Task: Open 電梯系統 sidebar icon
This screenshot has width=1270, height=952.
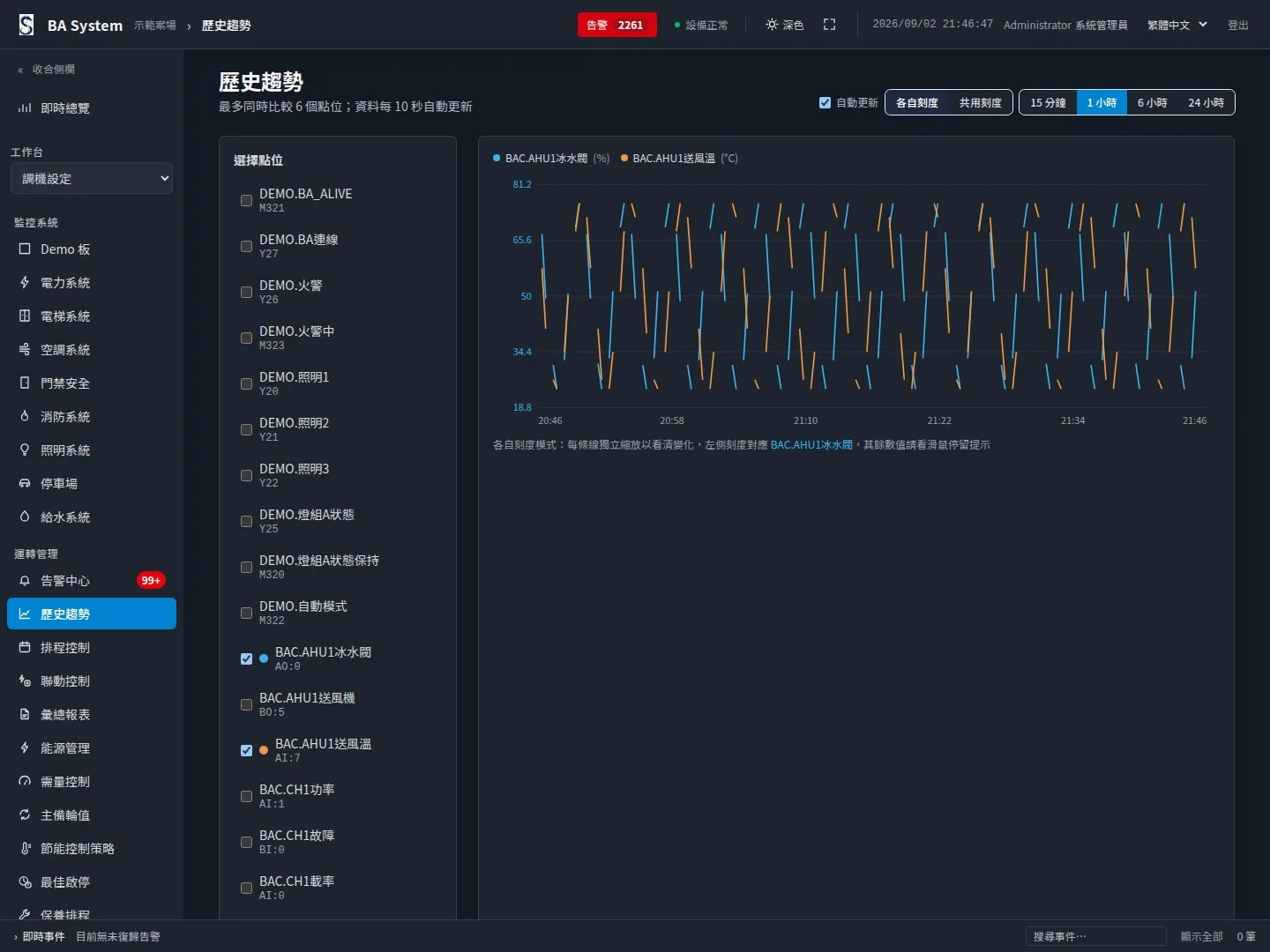Action: point(25,316)
